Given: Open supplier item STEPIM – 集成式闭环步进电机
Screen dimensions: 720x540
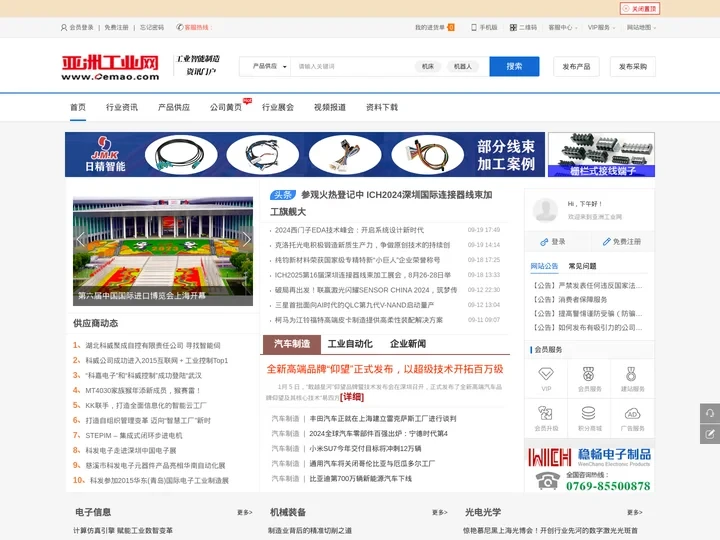Looking at the screenshot, I should pos(134,435).
